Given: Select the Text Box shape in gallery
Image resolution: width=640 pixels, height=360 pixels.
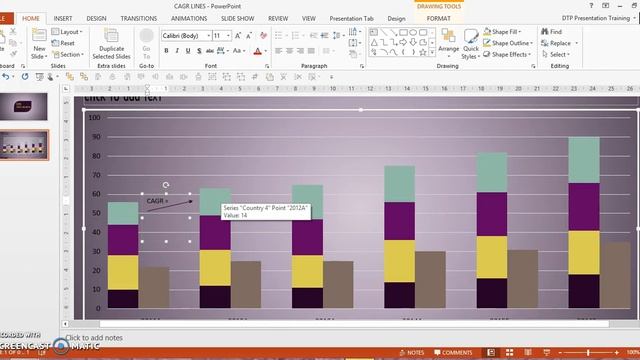Looking at the screenshot, I should 373,32.
